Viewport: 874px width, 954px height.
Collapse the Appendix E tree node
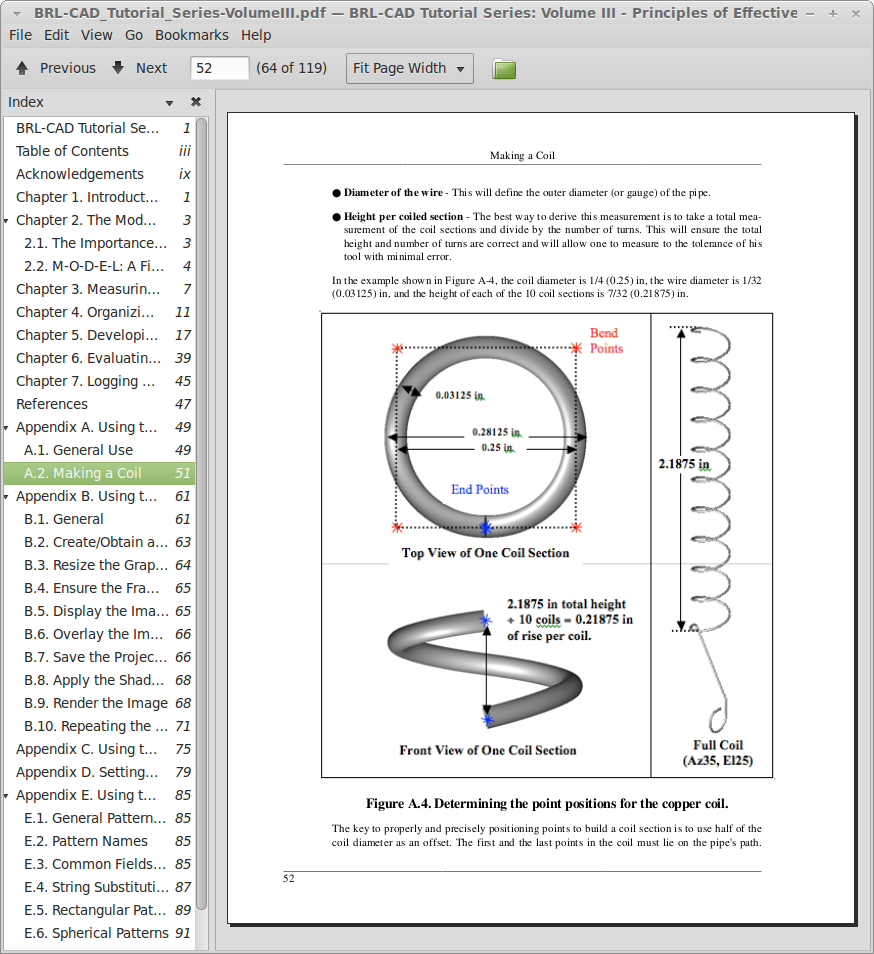pyautogui.click(x=7, y=795)
